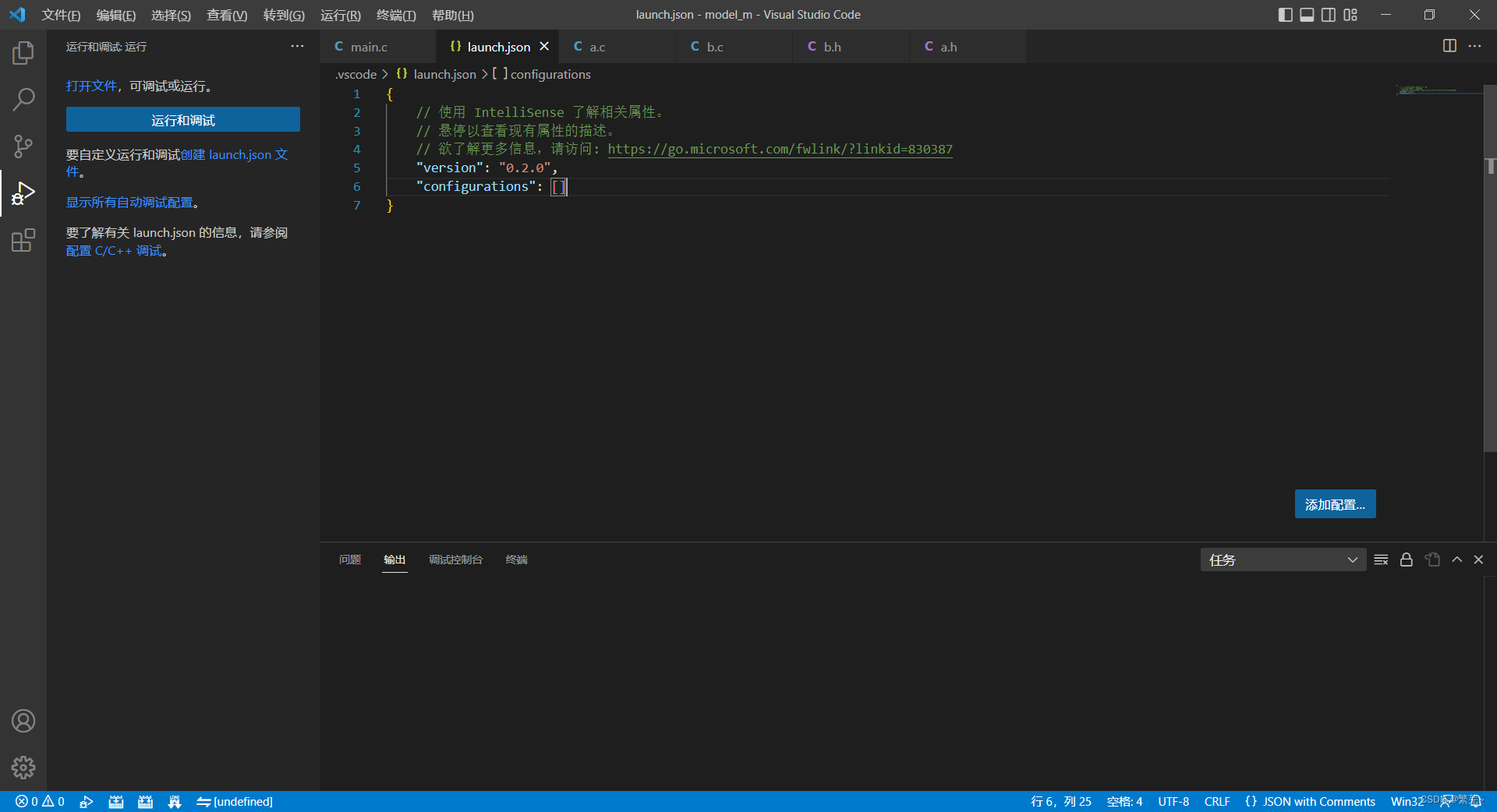The width and height of the screenshot is (1497, 812).
Task: Open the 运行(R) menu
Action: click(x=340, y=15)
